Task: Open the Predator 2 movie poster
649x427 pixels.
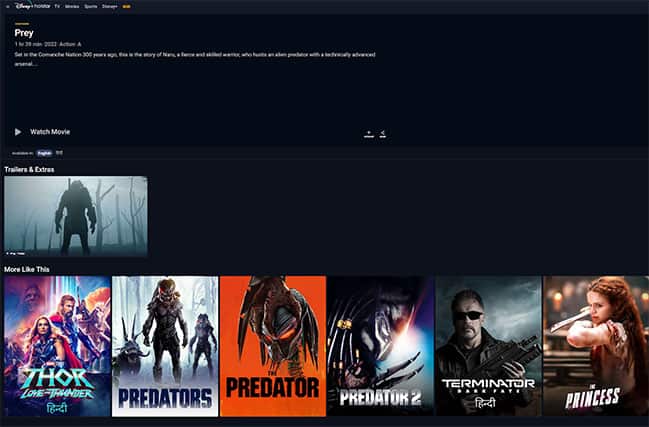Action: (381, 346)
